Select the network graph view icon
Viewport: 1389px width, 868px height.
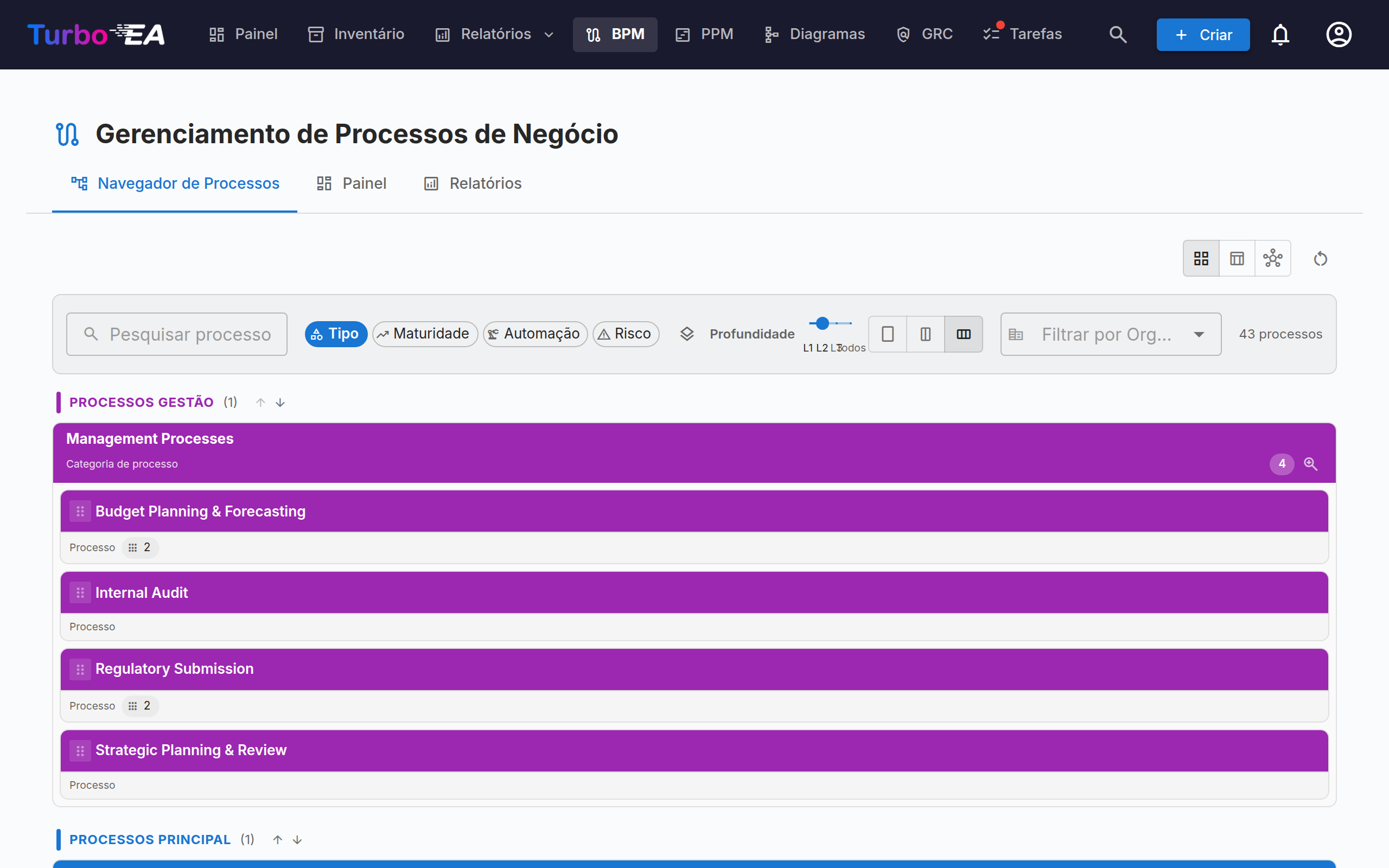[x=1272, y=258]
